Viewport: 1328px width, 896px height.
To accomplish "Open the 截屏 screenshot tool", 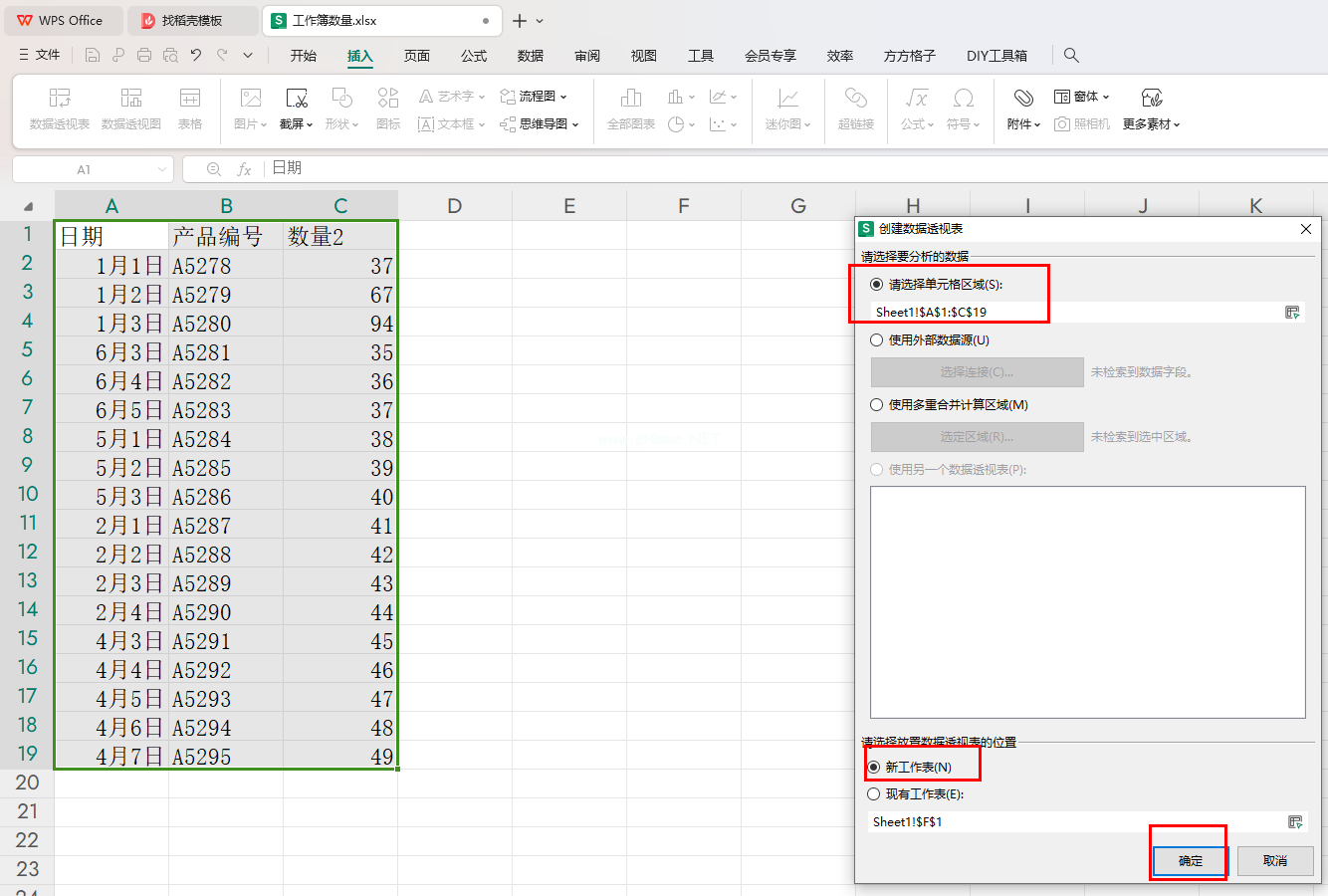I will coord(297,109).
